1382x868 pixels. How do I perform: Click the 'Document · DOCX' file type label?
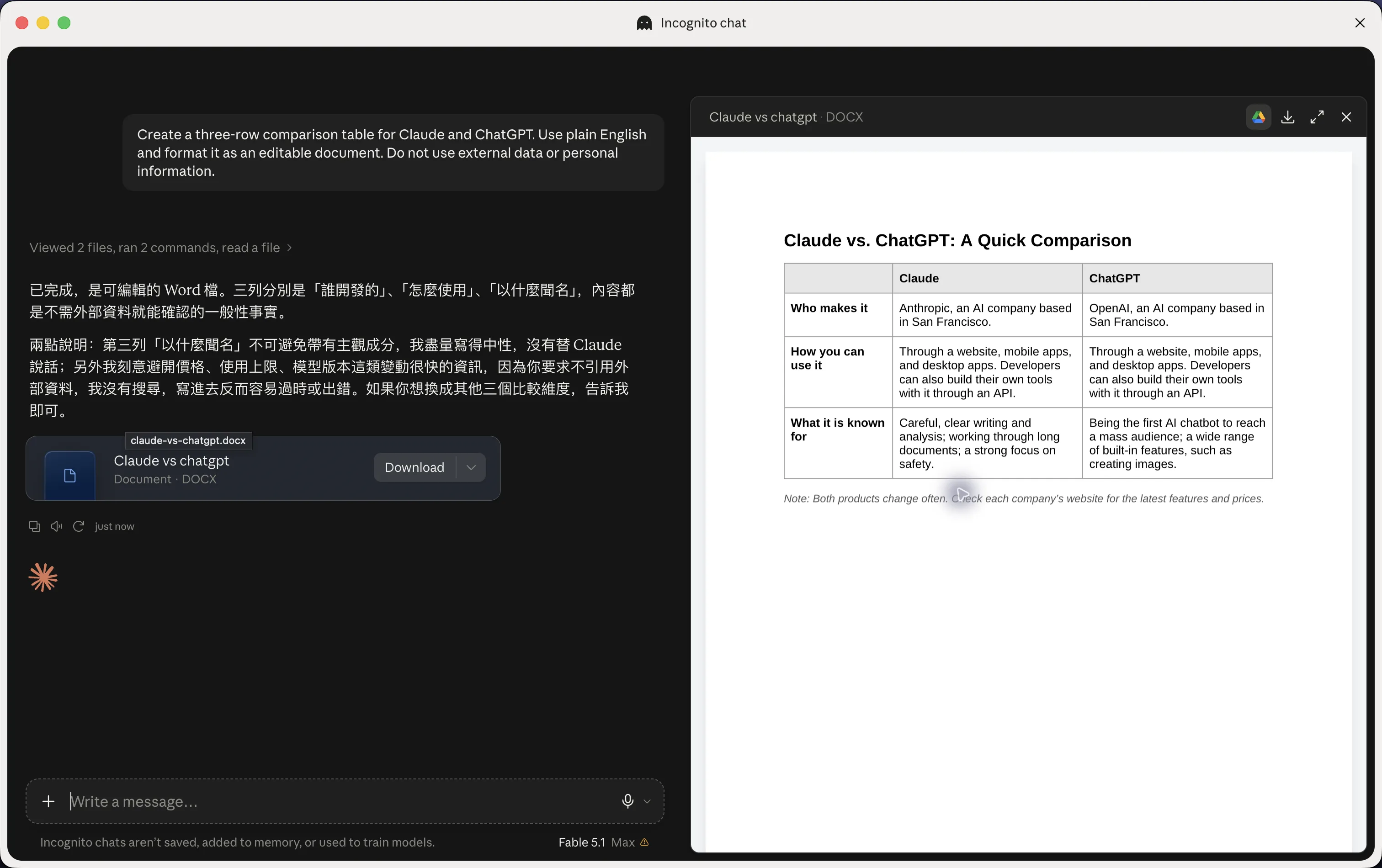165,479
